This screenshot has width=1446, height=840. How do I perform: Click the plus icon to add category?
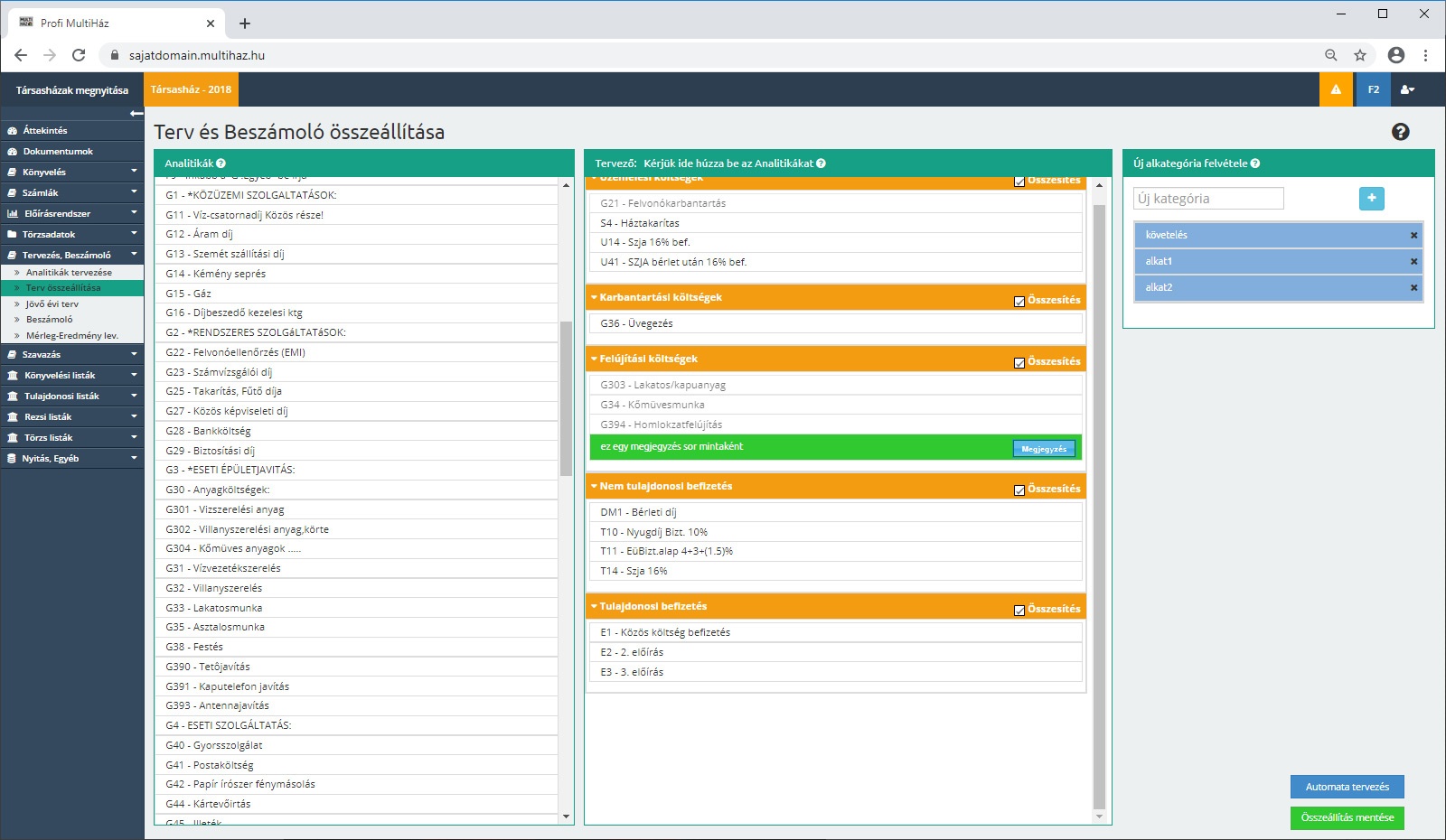point(1371,198)
